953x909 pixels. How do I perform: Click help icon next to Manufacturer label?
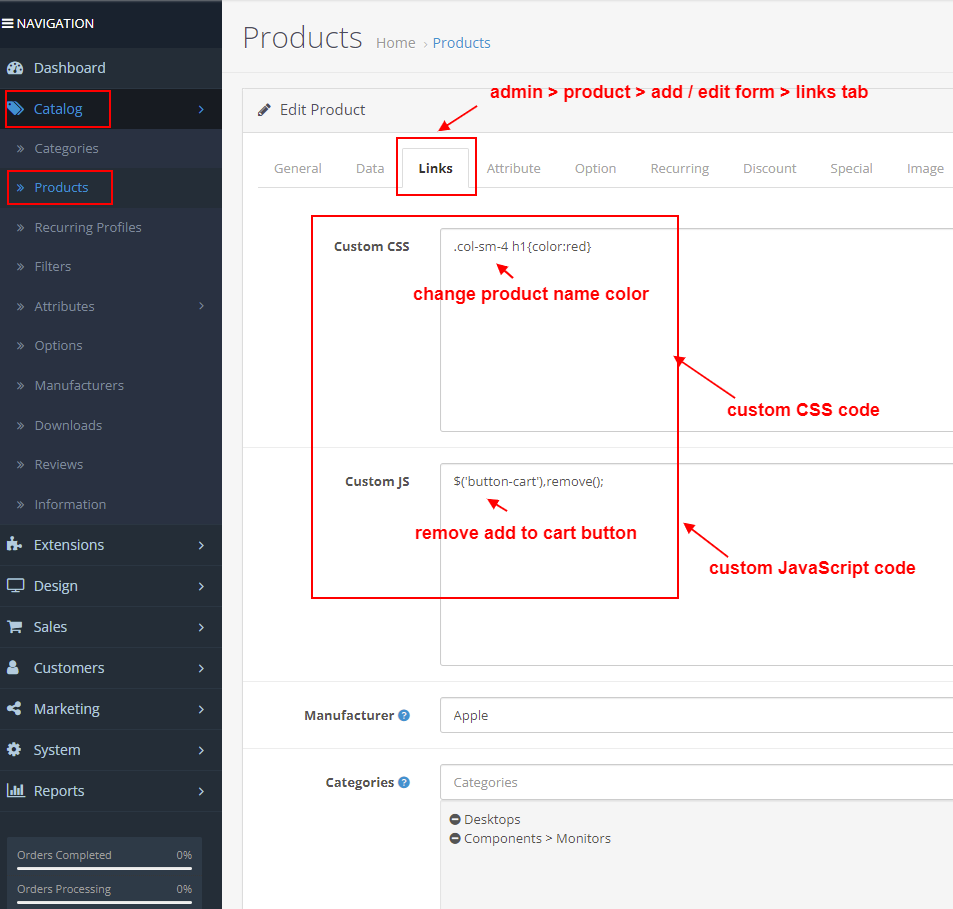[x=404, y=716]
